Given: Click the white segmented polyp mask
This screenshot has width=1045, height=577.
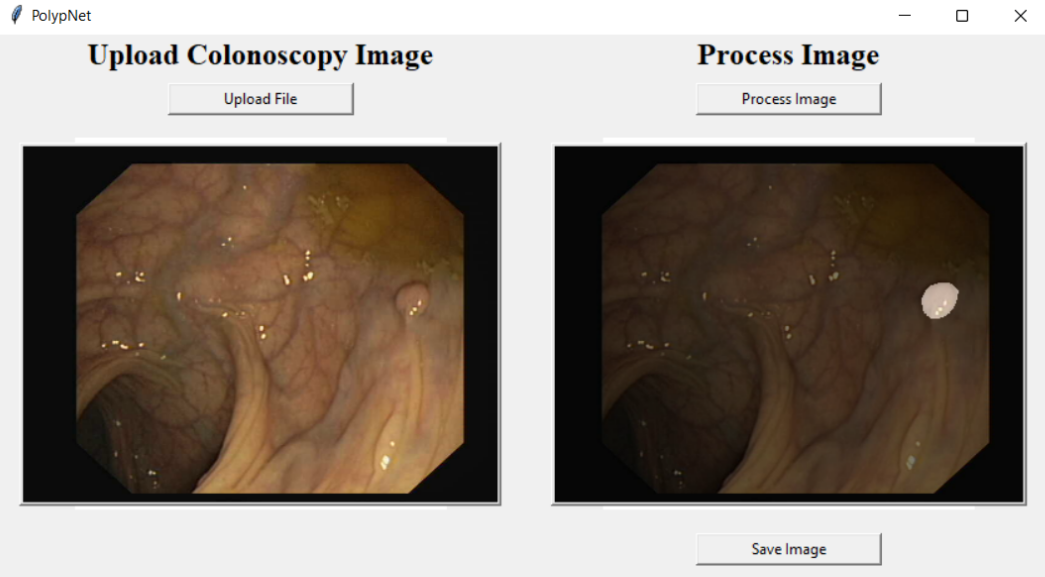Looking at the screenshot, I should [x=940, y=300].
